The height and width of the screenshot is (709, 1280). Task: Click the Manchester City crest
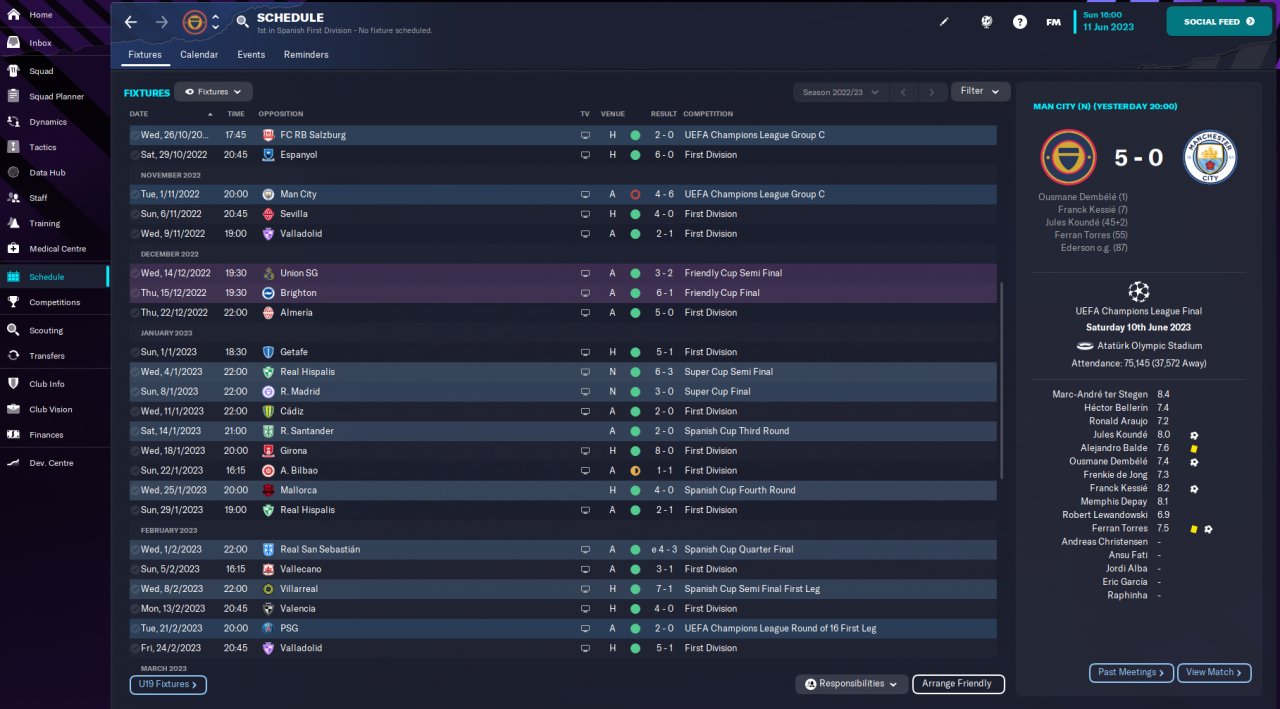tap(1210, 158)
